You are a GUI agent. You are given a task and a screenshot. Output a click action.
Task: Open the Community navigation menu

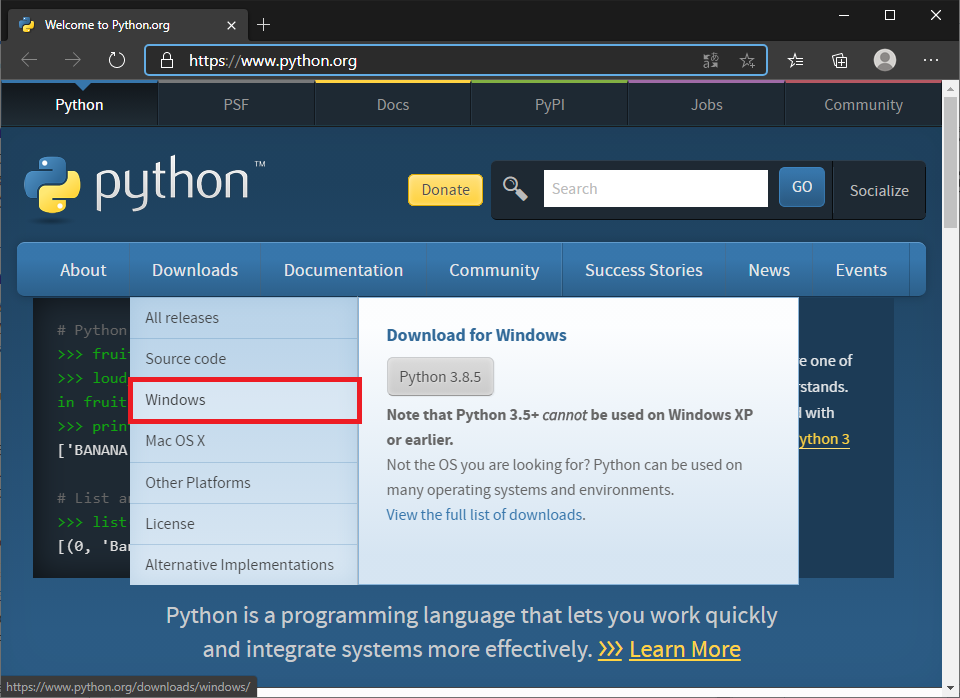(494, 270)
